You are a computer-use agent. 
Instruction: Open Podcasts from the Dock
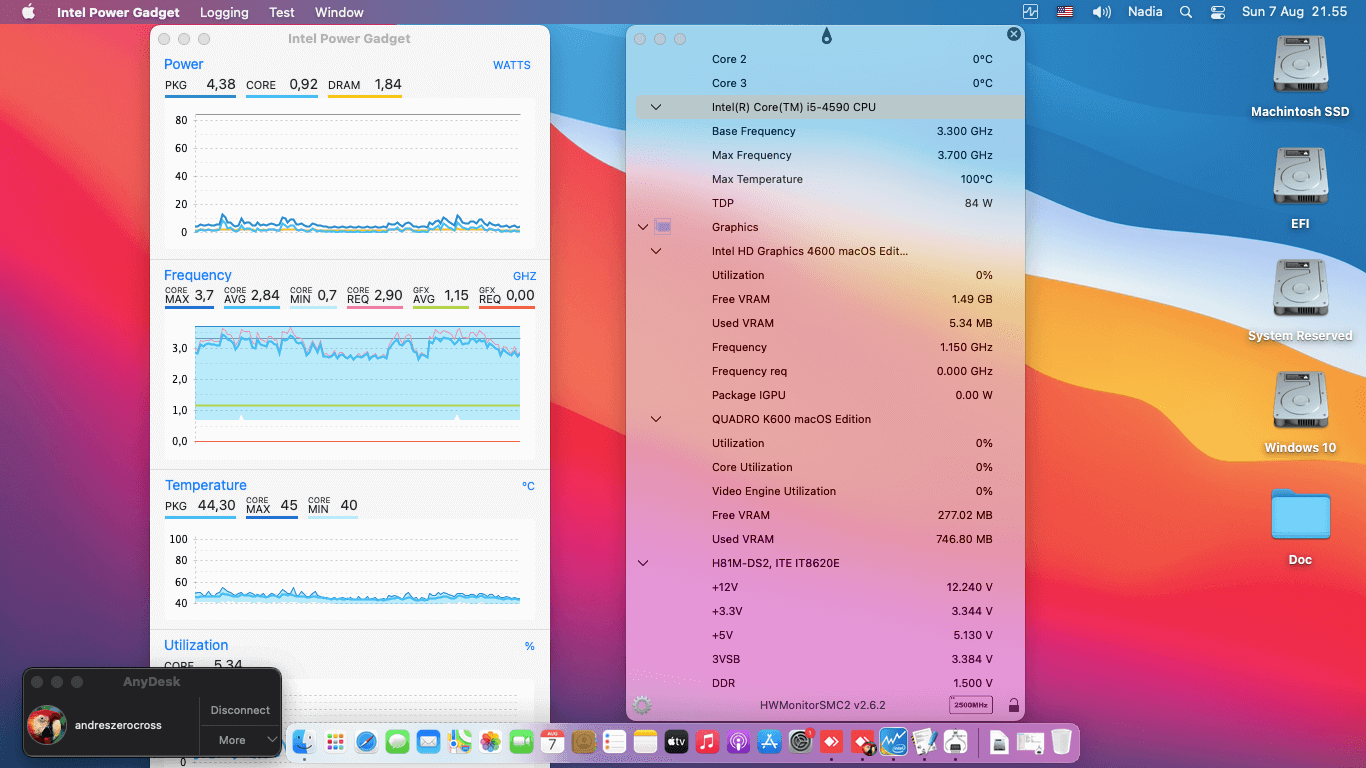point(737,742)
